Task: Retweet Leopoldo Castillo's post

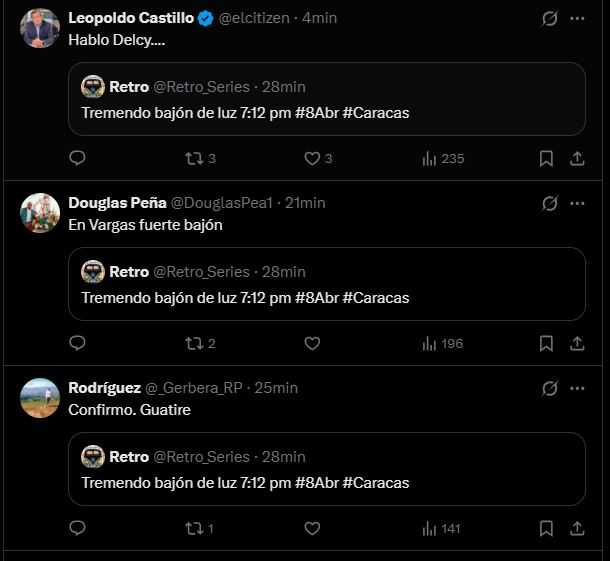Action: [x=195, y=158]
